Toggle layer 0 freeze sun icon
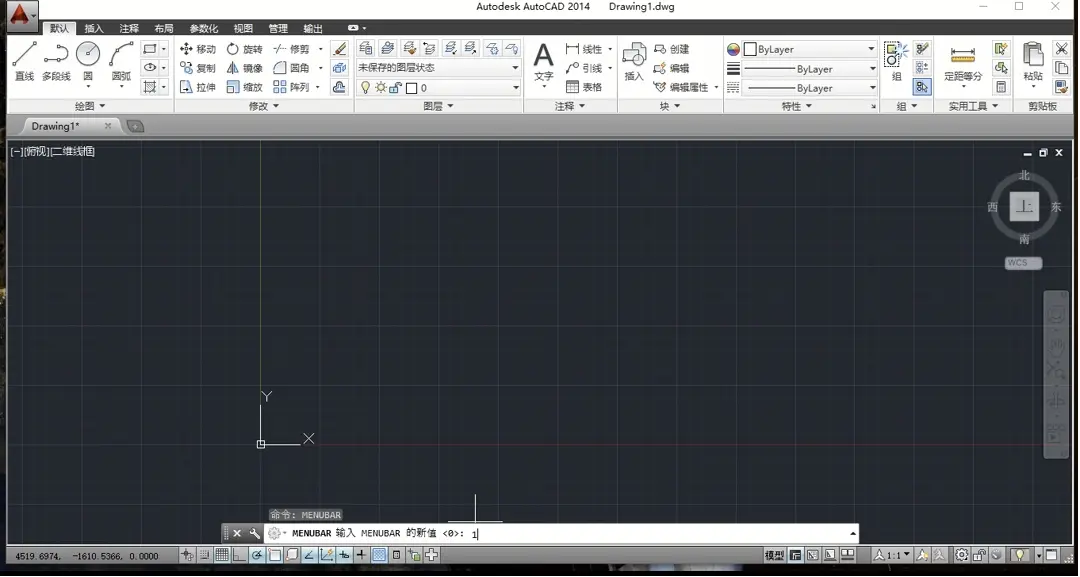 381,87
